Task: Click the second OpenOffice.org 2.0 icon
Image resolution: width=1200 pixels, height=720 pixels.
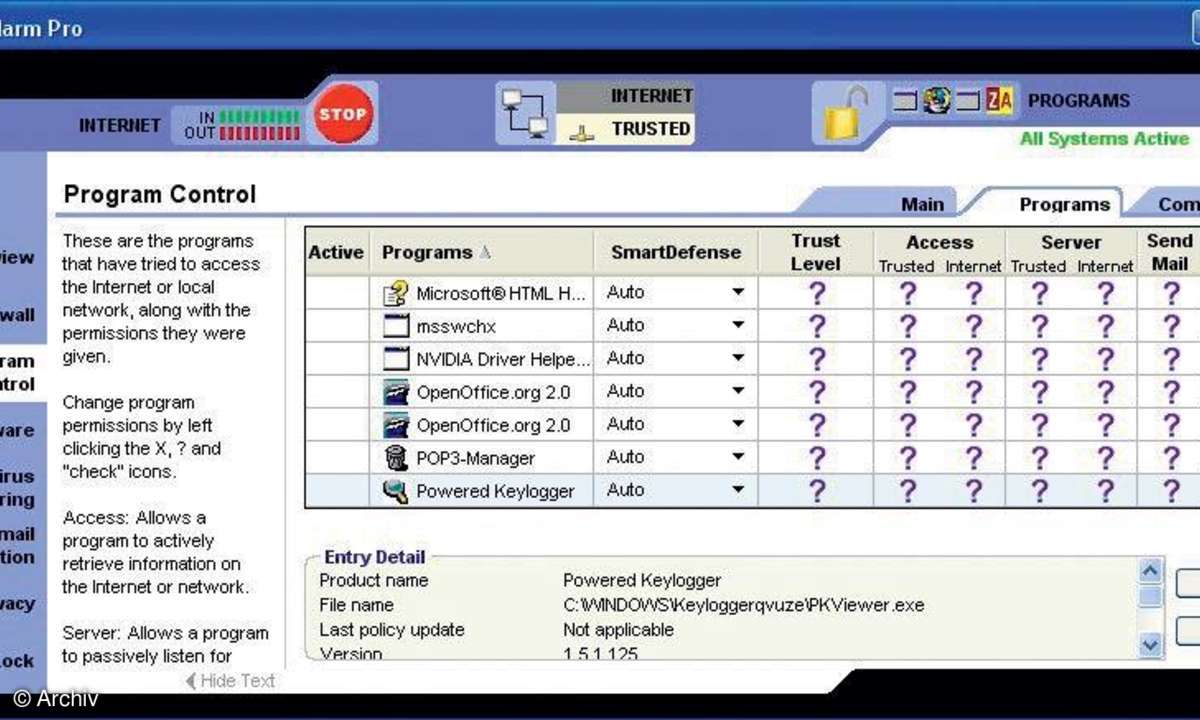Action: tap(397, 425)
